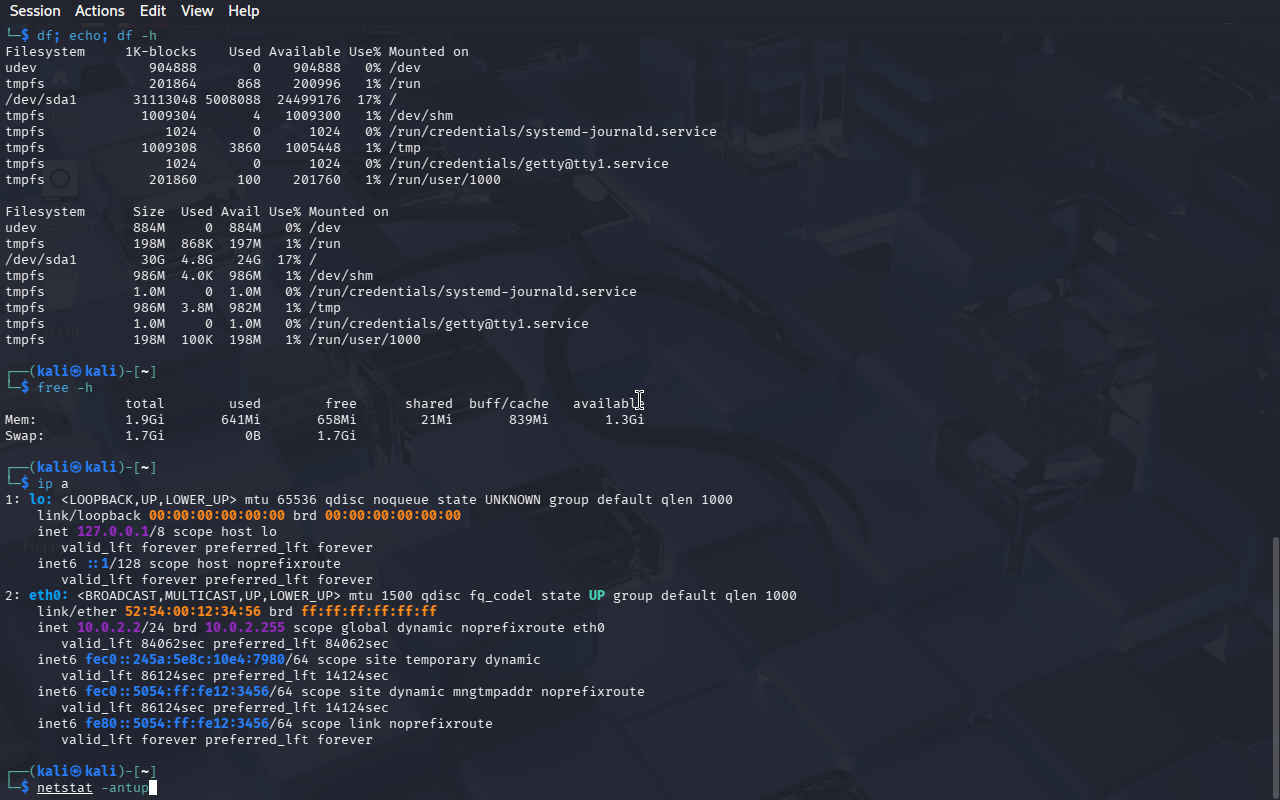Click the ip a command text

pos(52,484)
